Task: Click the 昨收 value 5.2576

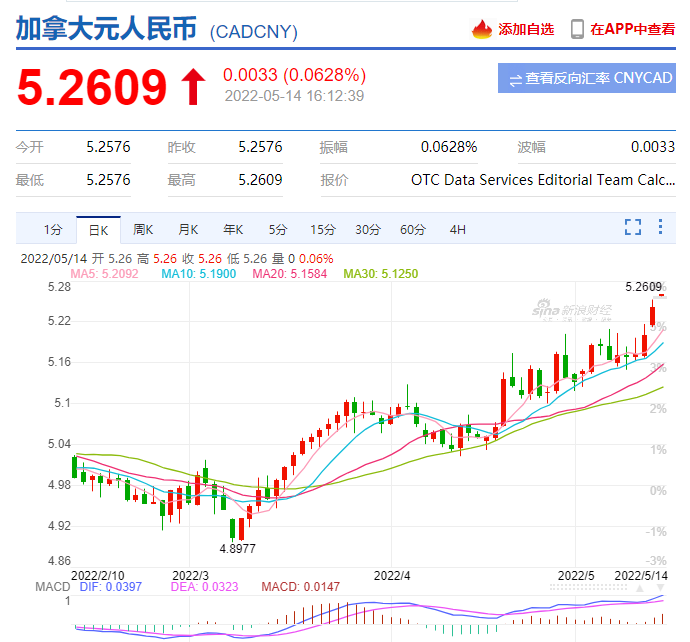Action: click(x=260, y=147)
